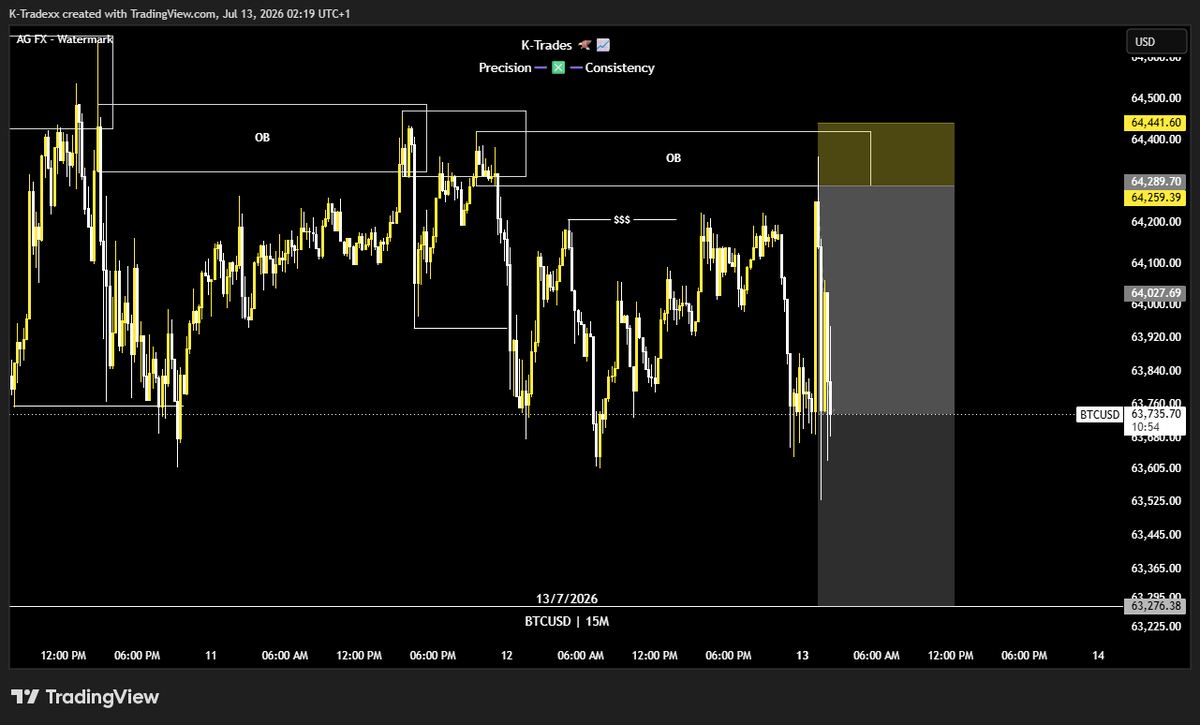Image resolution: width=1200 pixels, height=725 pixels.
Task: Click the 63,445.00 price axis tick
Action: [x=1156, y=535]
